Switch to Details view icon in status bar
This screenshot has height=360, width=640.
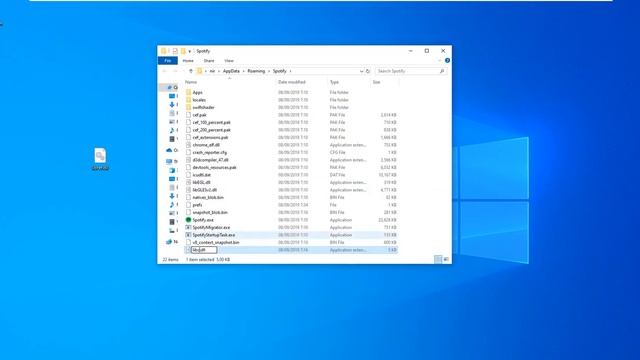438,259
